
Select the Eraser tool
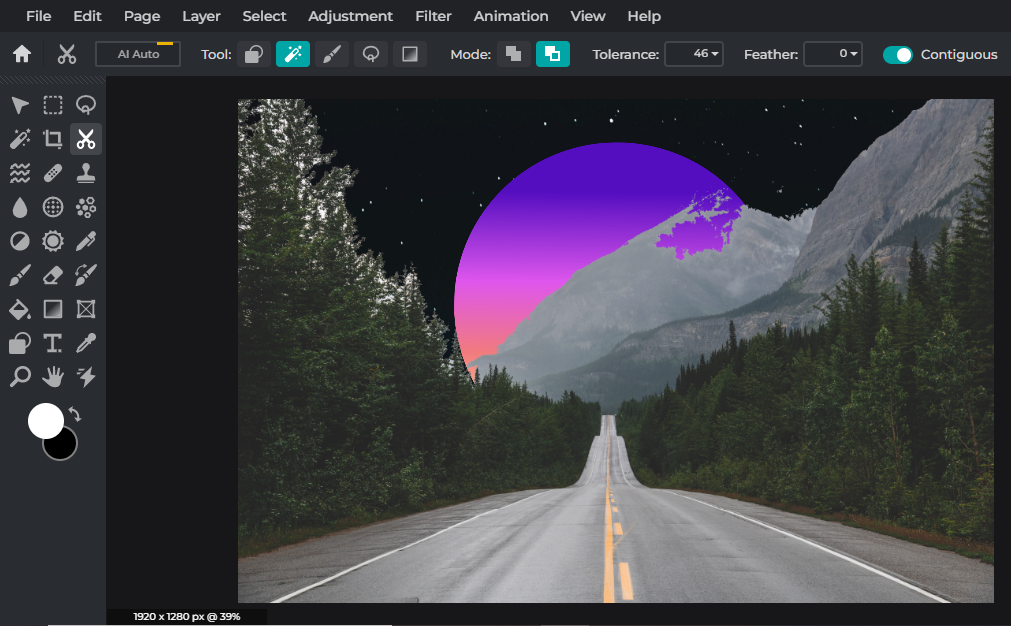tap(53, 275)
